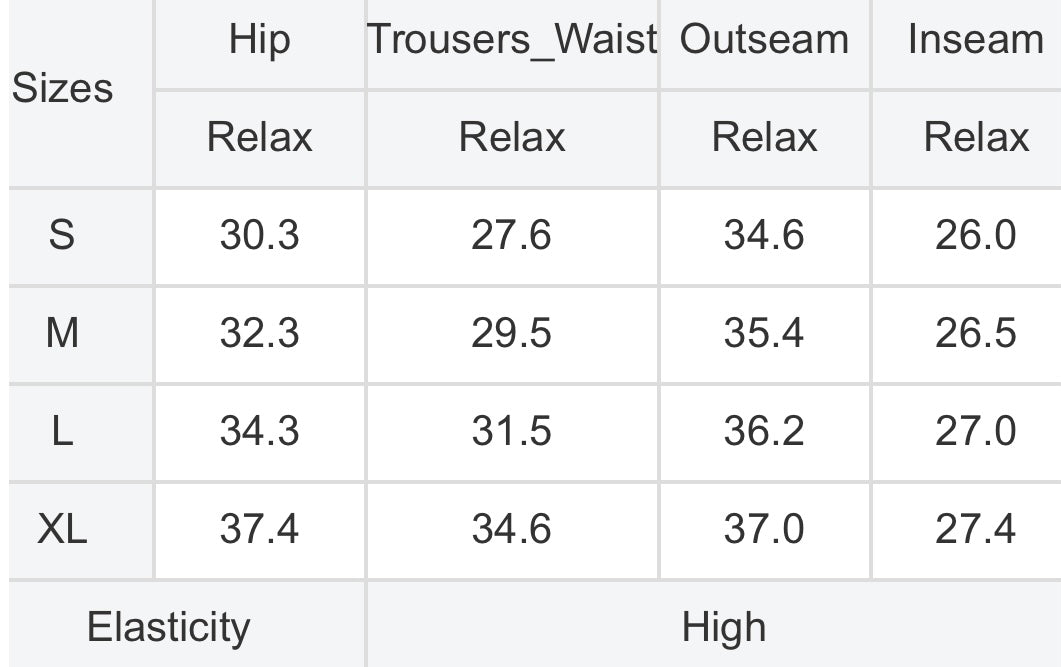Click the size S row label
1061x667 pixels.
tap(62, 235)
